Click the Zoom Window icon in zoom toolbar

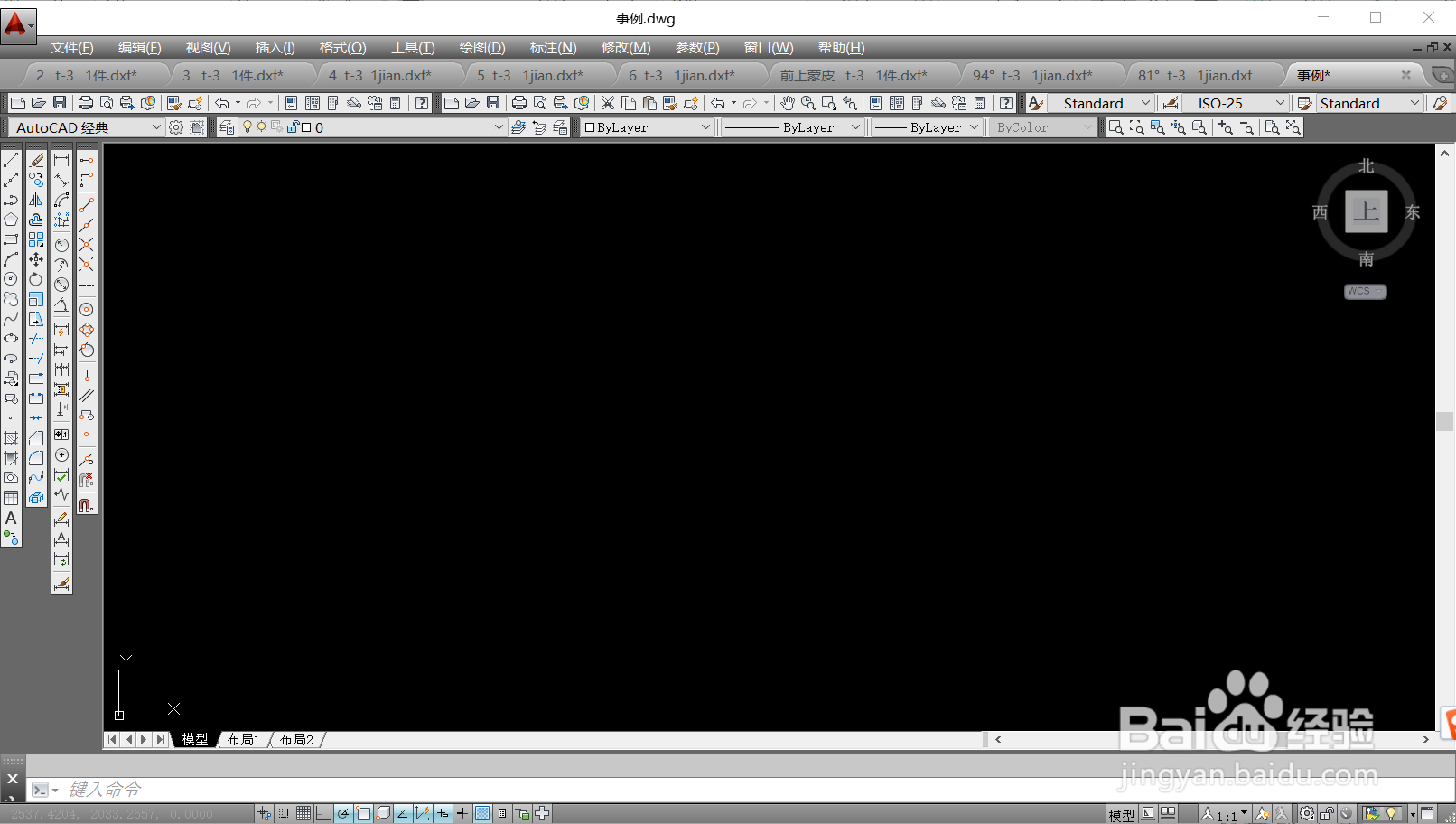(x=1115, y=127)
